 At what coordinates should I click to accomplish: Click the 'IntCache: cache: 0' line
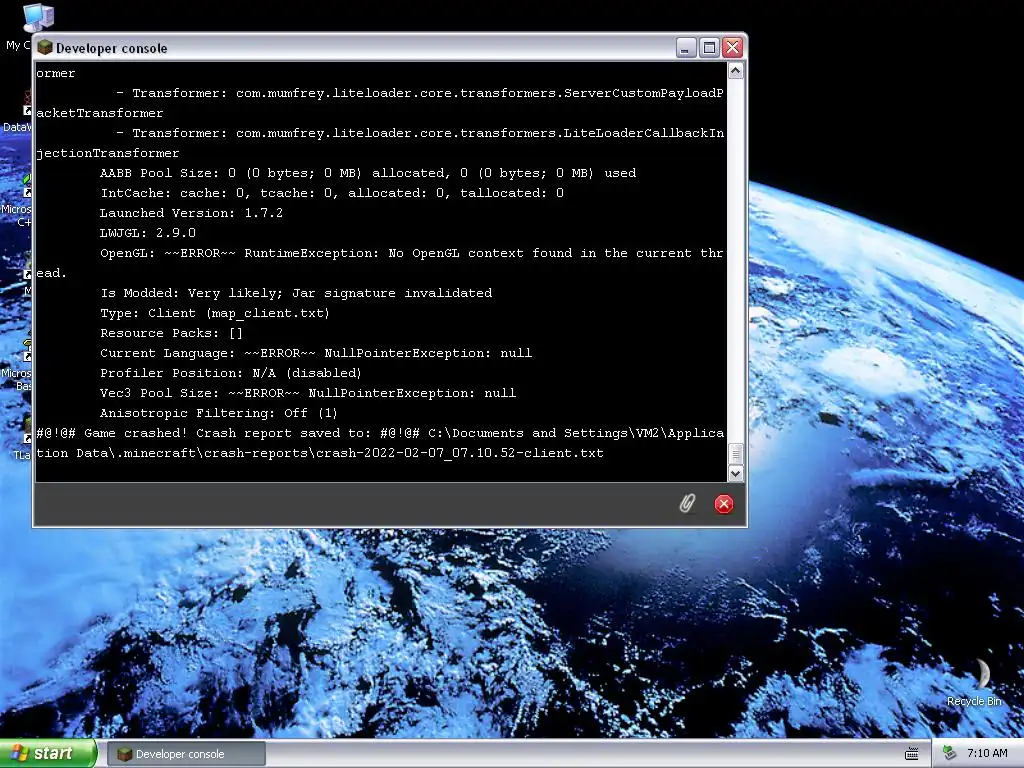click(x=332, y=193)
